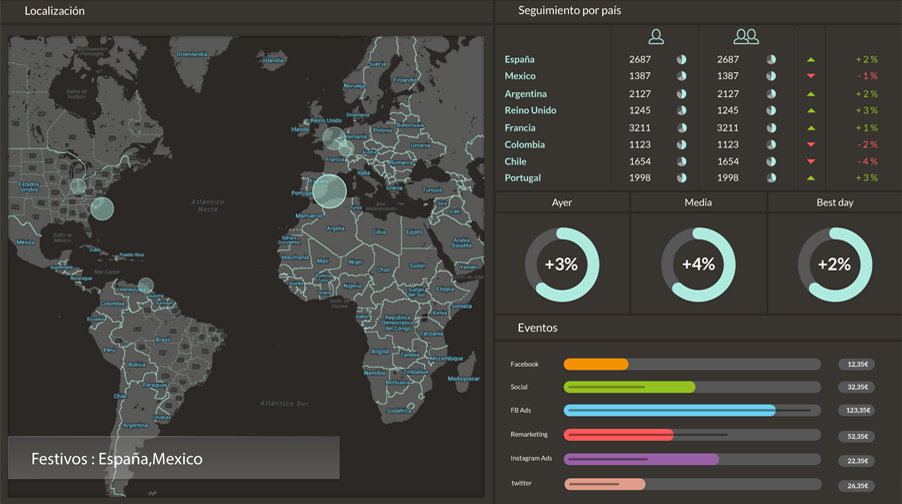
Task: Click the single user column icon
Action: [656, 37]
